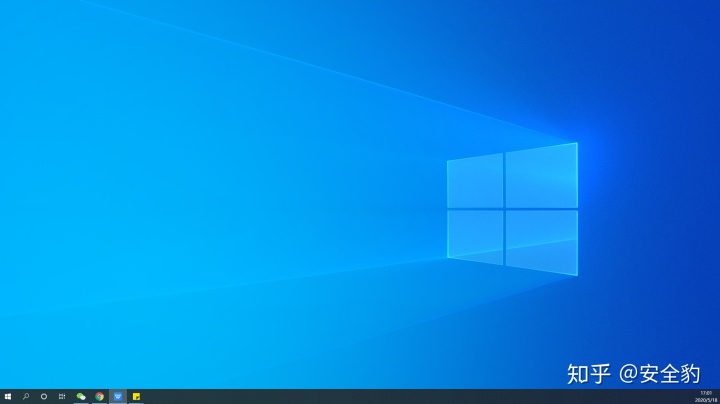The image size is (720, 404).
Task: Launch Cortana from the circle icon
Action: tap(44, 396)
